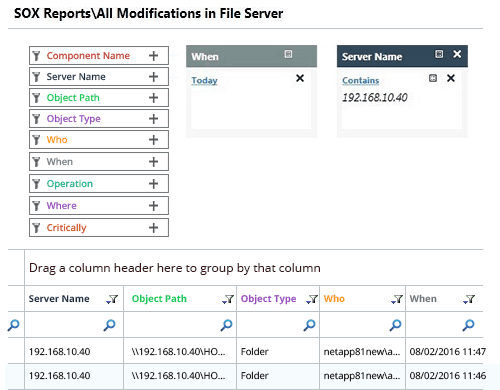Click search icon in Object Path column

[x=226, y=325]
